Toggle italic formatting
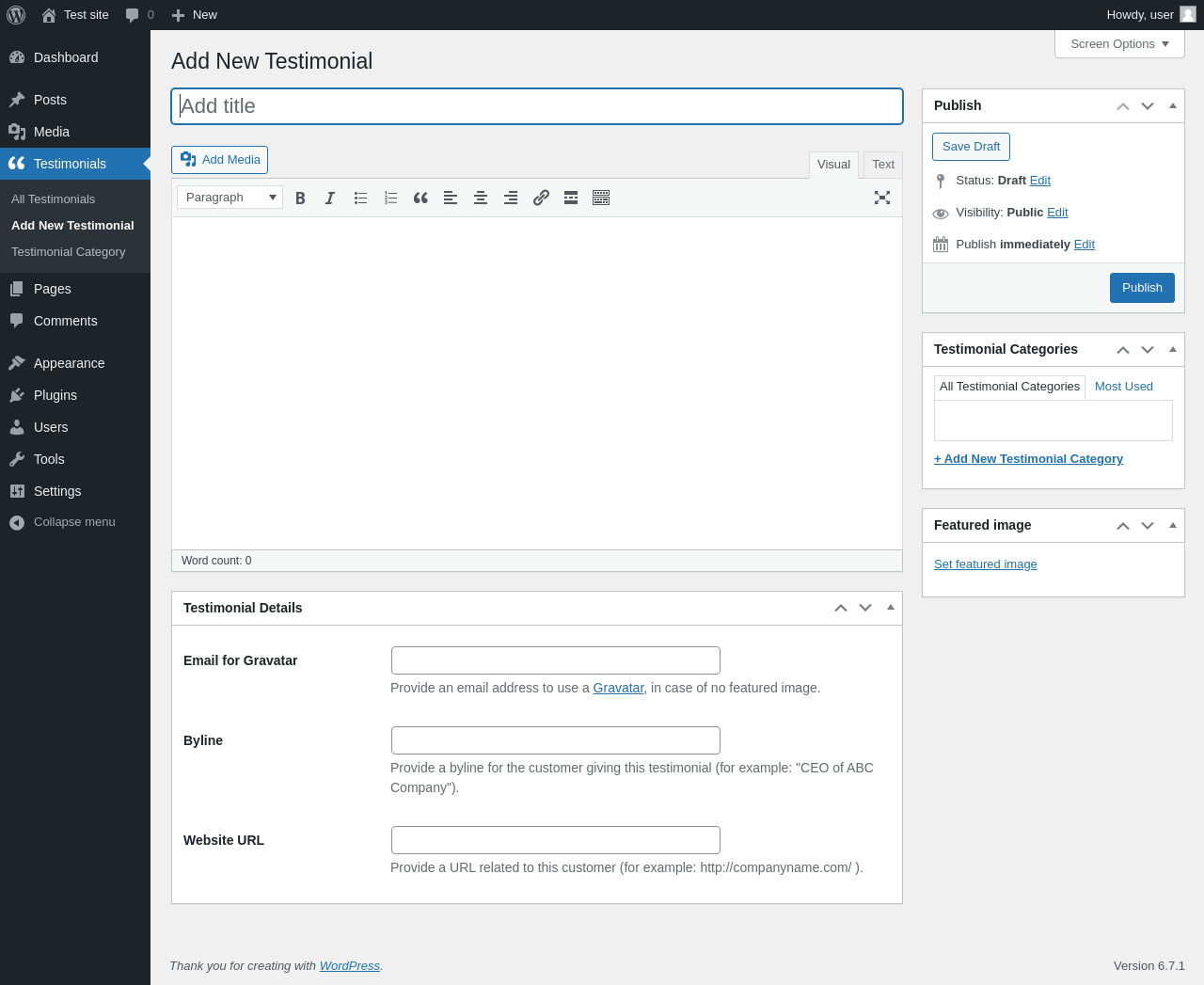 (x=330, y=198)
